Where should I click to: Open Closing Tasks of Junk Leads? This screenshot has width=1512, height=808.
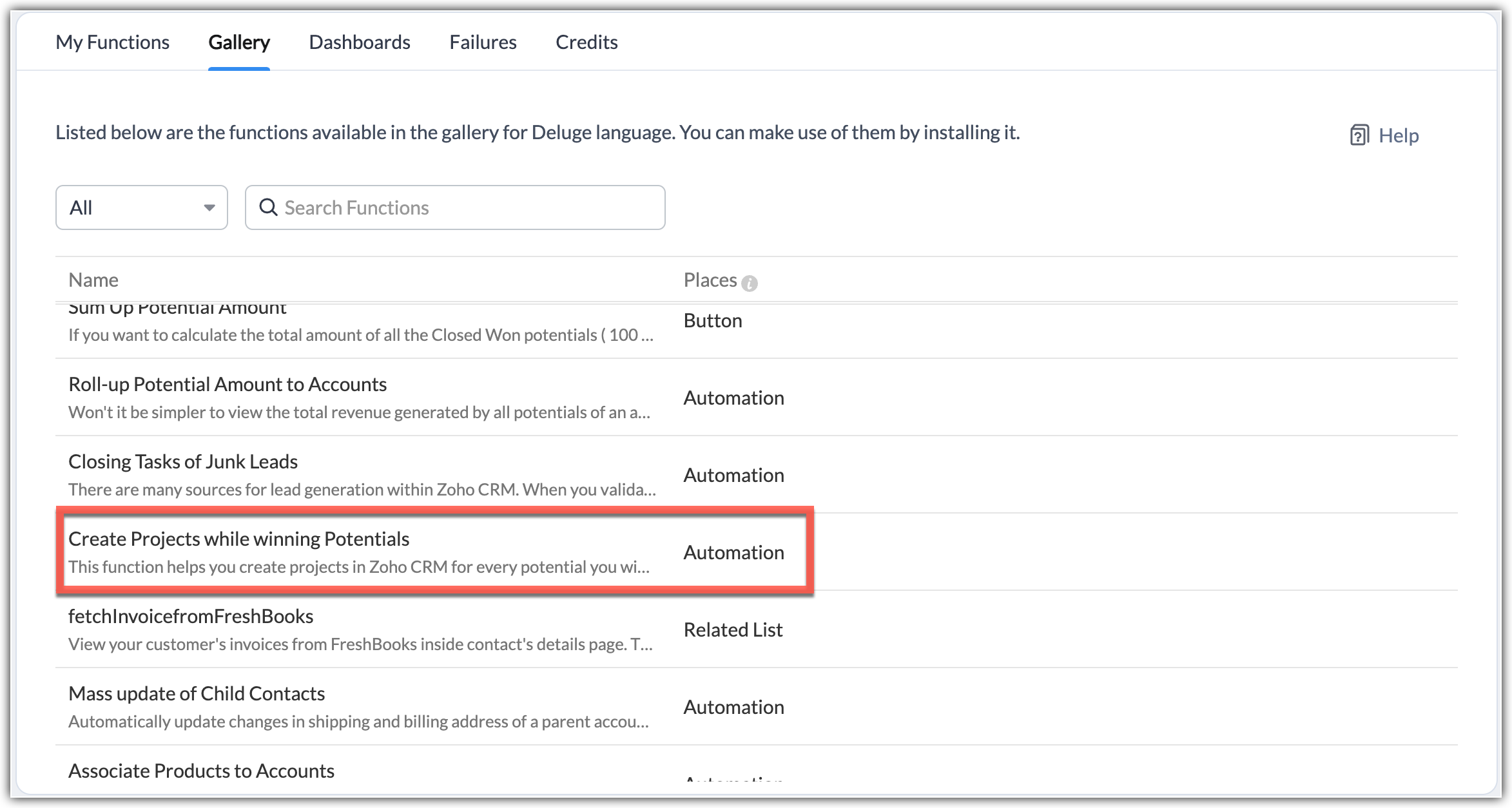tap(182, 461)
